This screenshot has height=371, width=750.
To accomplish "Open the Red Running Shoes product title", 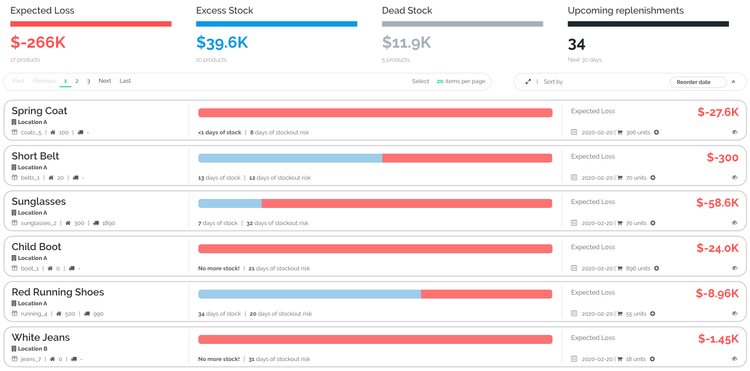I will pos(58,292).
